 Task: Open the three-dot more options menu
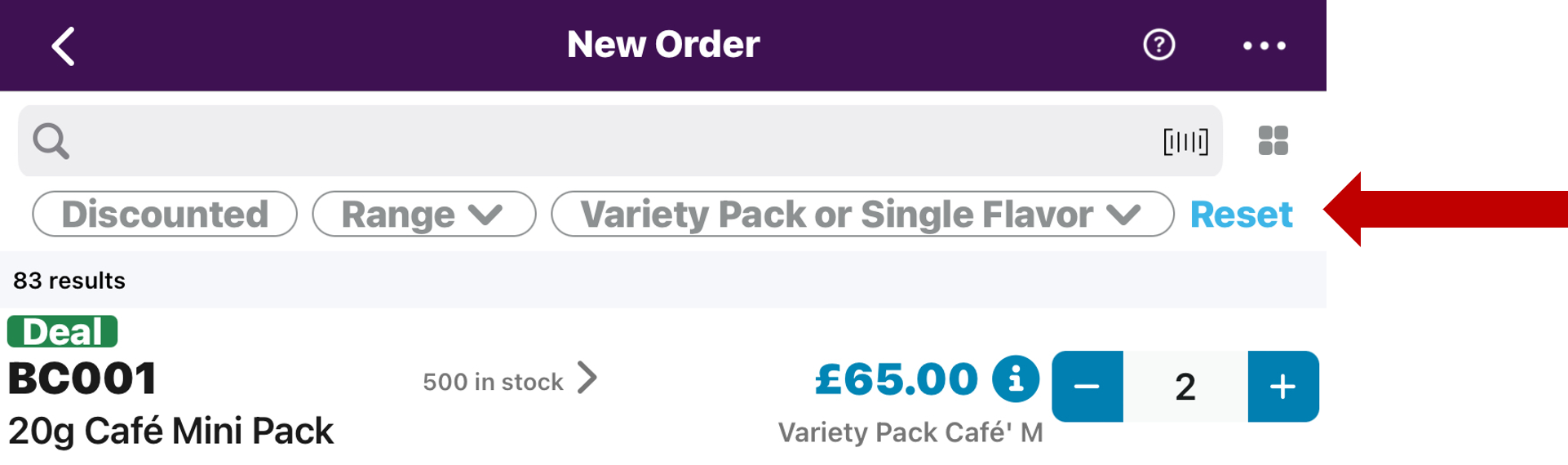1264,46
